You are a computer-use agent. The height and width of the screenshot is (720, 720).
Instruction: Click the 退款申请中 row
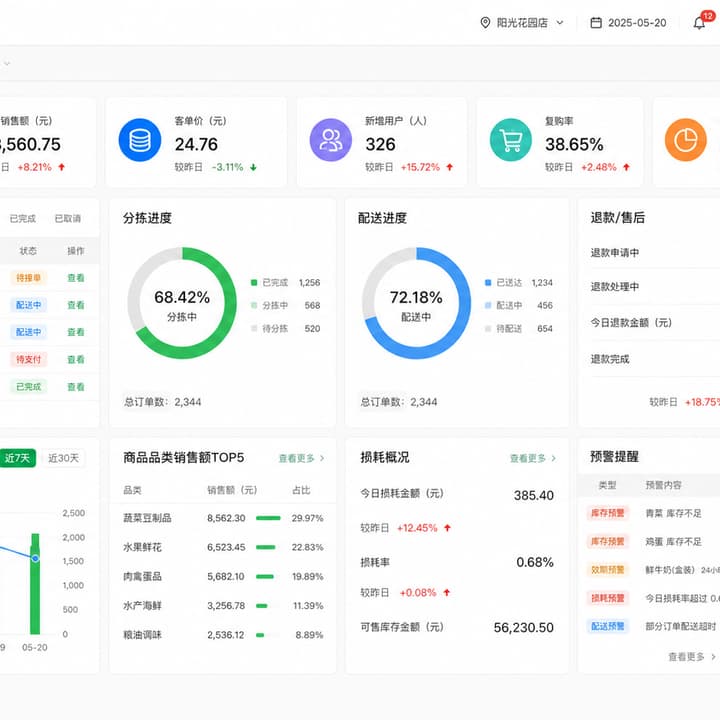pyautogui.click(x=649, y=253)
